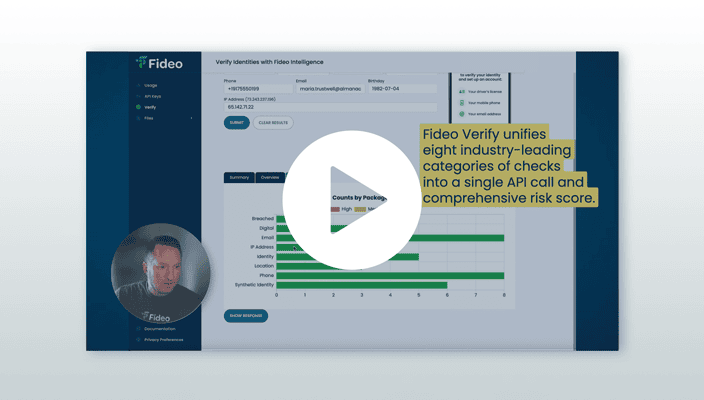Click the Privacy Preferences sidebar icon
Viewport: 704px width, 400px height.
point(138,339)
